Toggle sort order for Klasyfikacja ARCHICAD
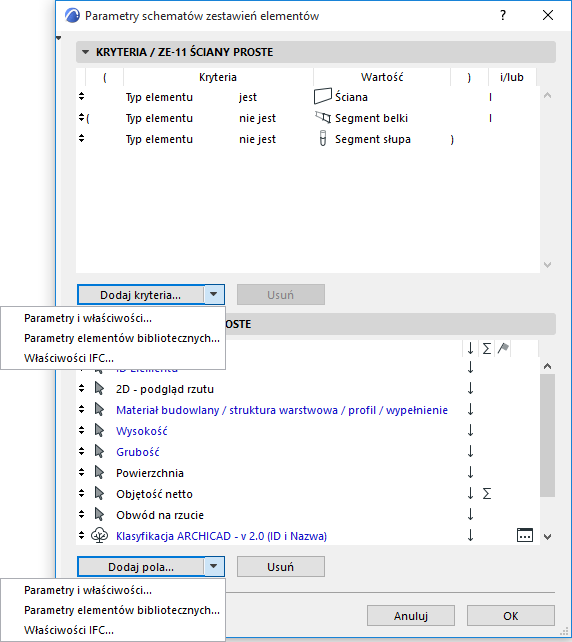 pyautogui.click(x=470, y=535)
